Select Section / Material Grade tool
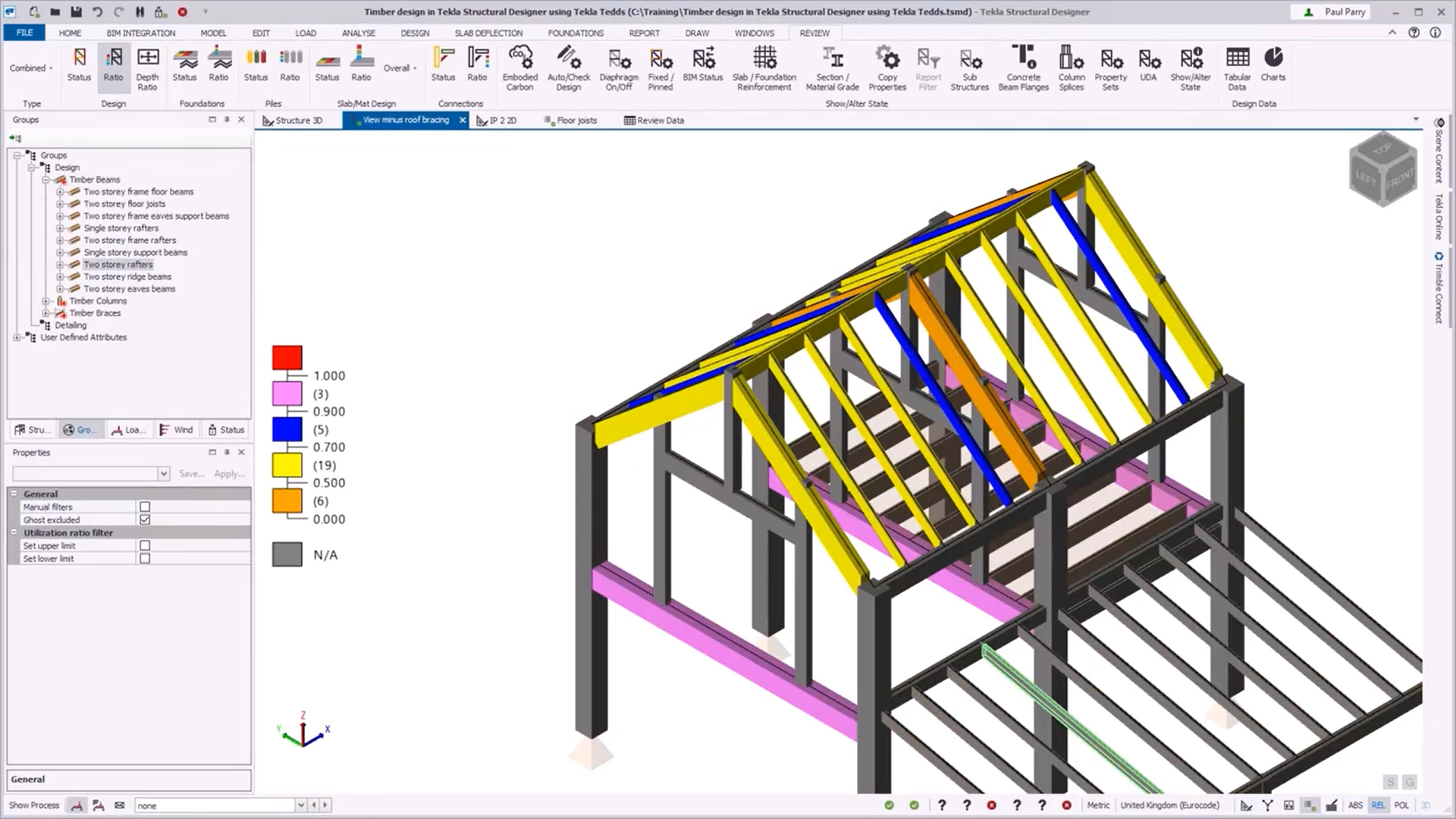Viewport: 1456px width, 819px height. [x=832, y=69]
